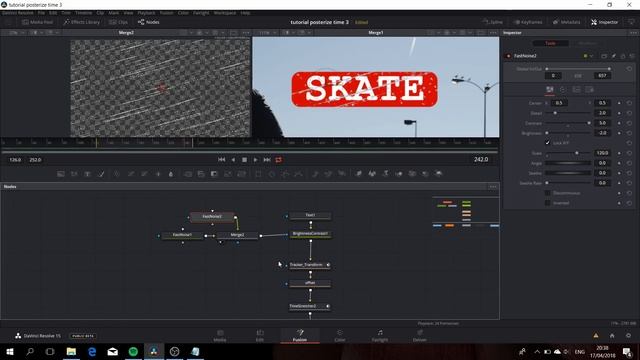This screenshot has width=640, height=360.
Task: Lock the FastNoise2 tool
Action: pos(623,56)
